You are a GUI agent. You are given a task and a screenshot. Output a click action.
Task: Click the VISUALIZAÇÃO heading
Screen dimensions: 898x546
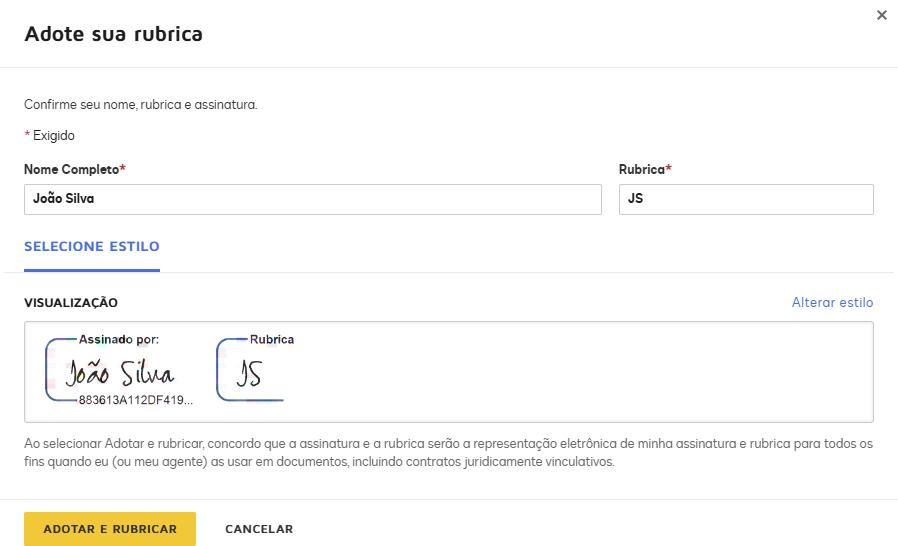coord(71,303)
